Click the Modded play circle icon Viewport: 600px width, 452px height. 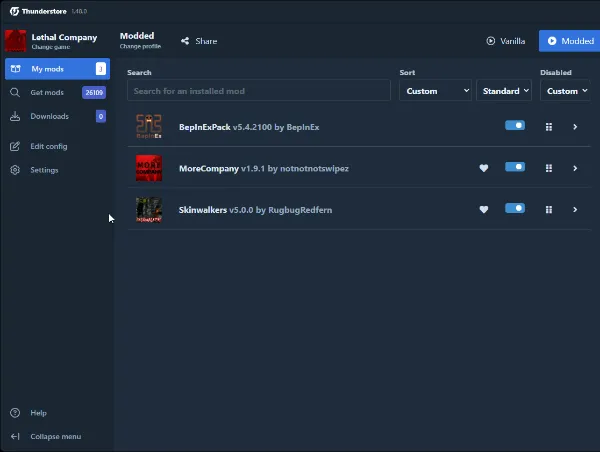pos(552,41)
